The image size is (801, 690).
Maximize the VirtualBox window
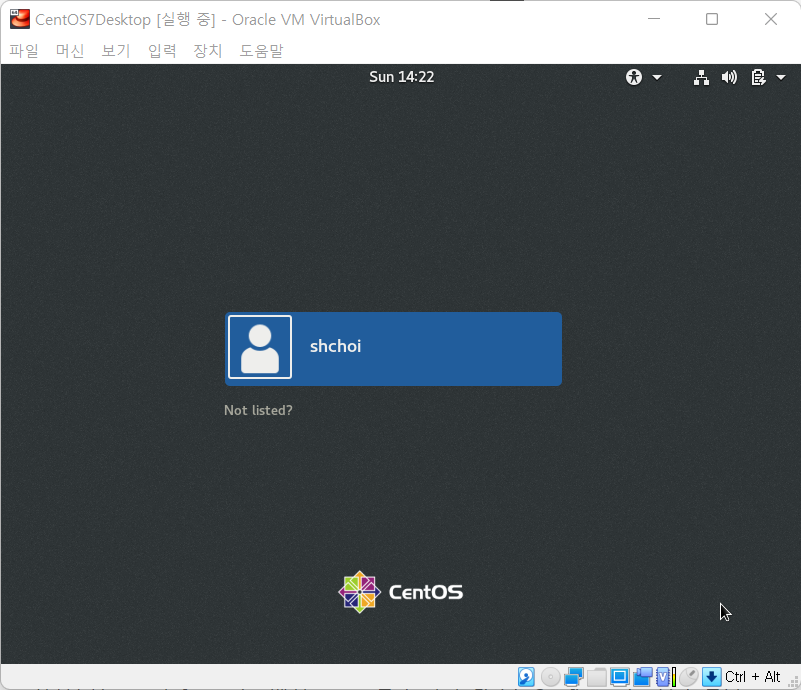coord(712,19)
